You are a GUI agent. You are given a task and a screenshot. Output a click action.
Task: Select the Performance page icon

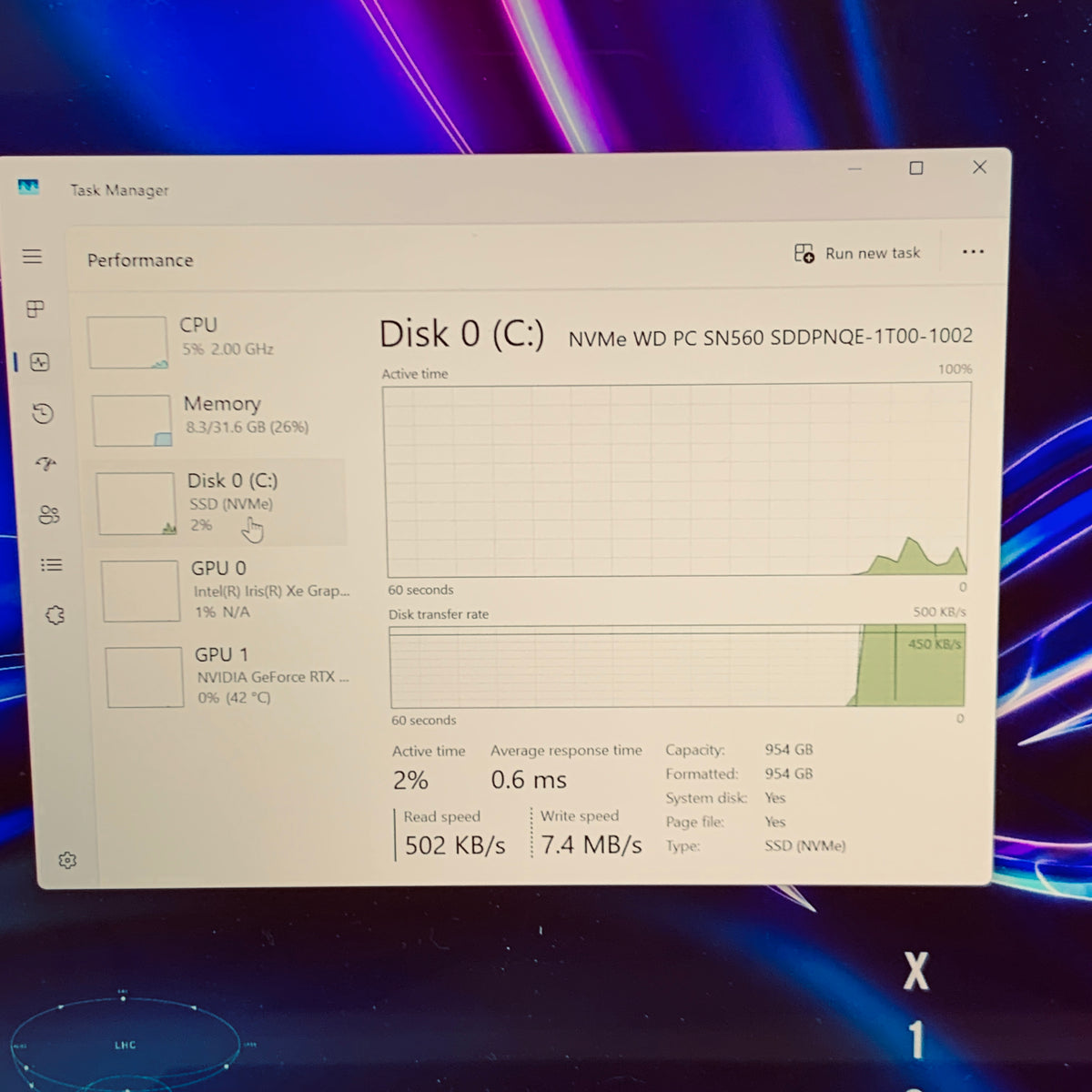point(39,362)
